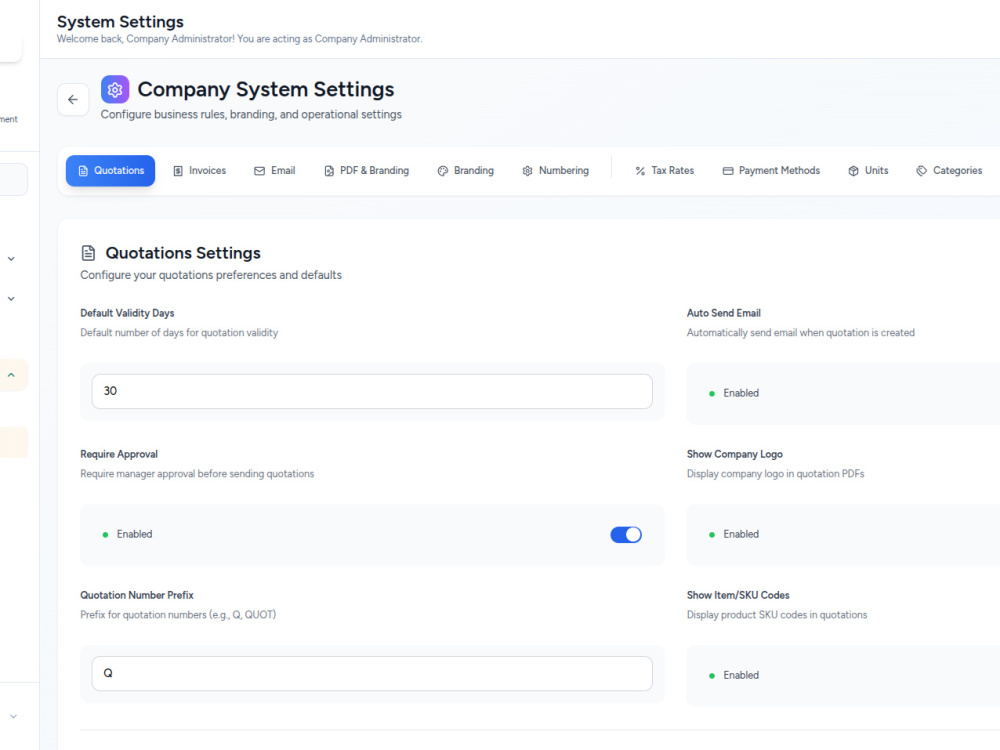Click the Payment Methods card icon
The width and height of the screenshot is (1000, 750).
click(728, 171)
